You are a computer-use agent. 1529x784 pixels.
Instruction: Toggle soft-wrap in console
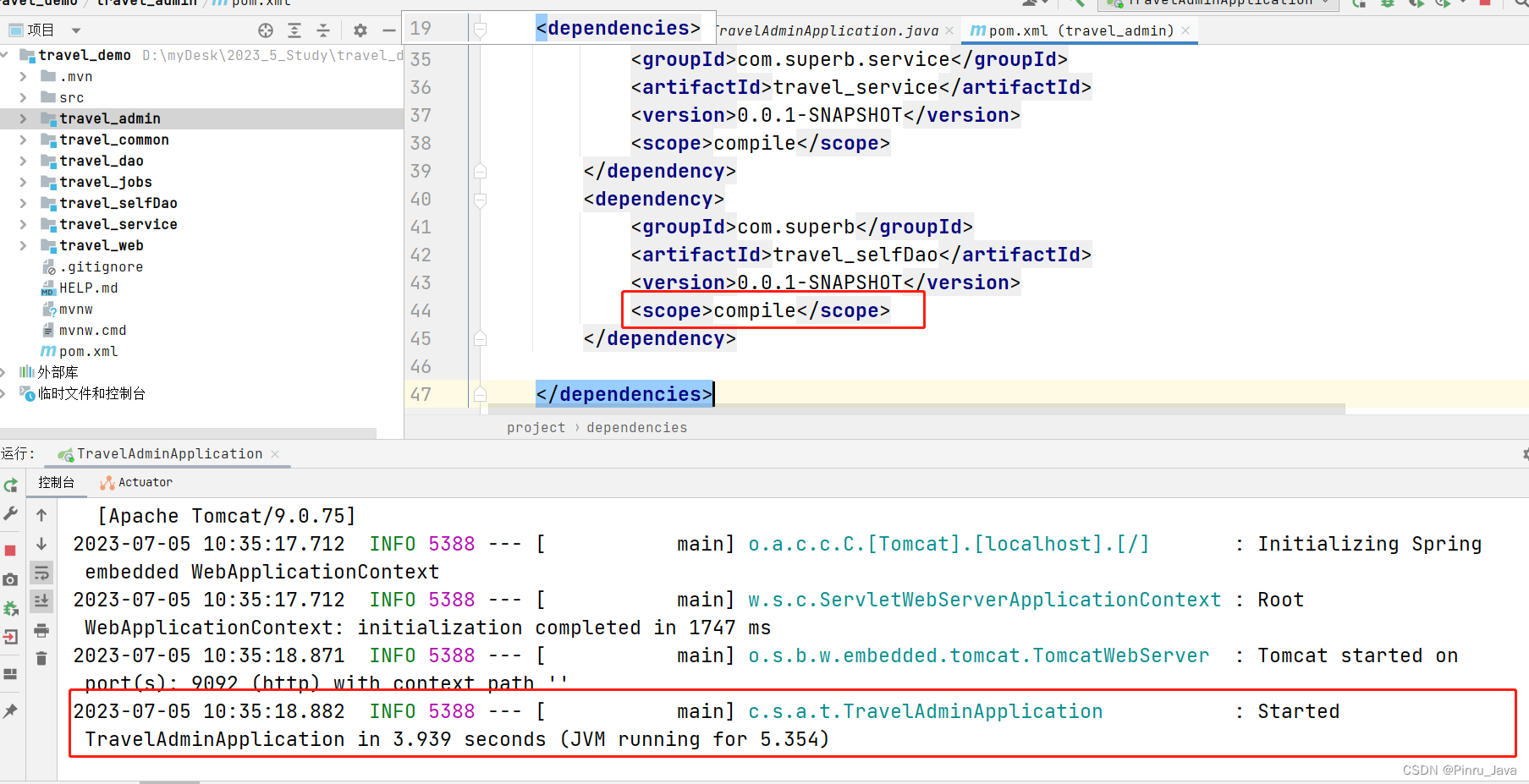tap(41, 573)
